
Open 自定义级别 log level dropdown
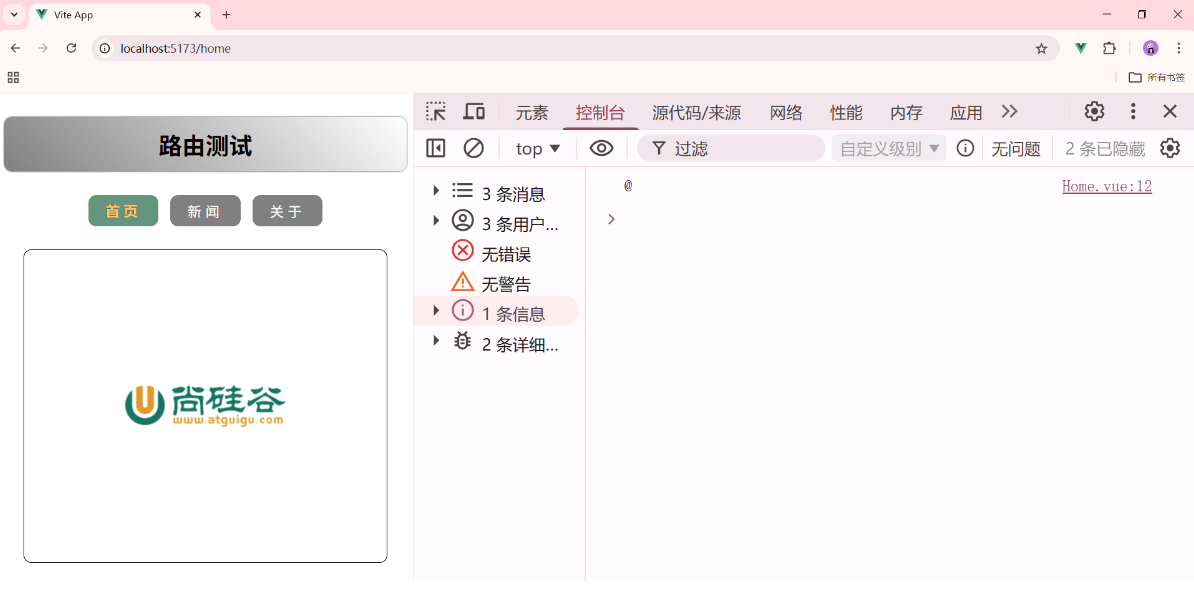click(x=889, y=148)
